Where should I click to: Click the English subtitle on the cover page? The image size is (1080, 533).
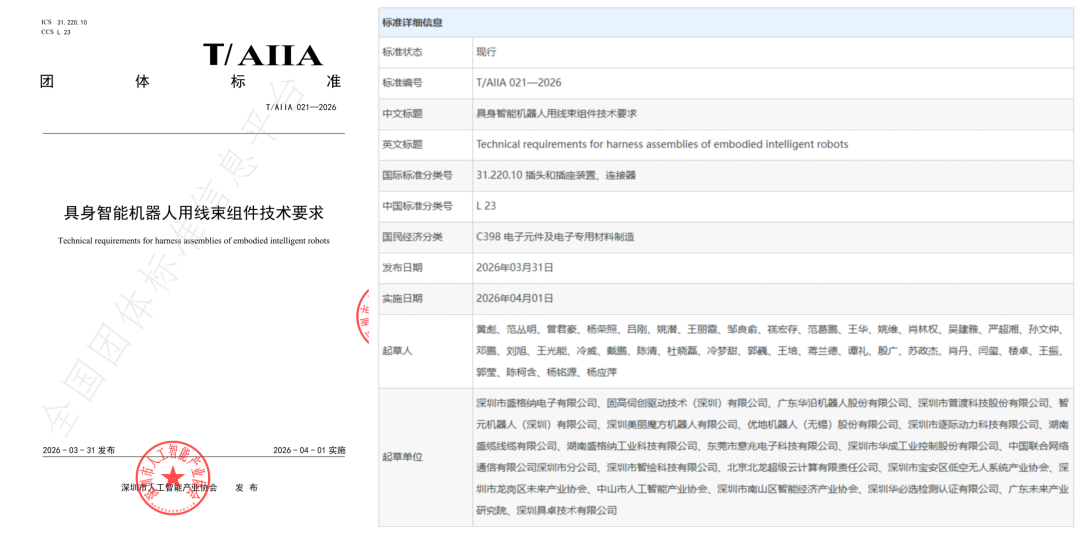click(x=194, y=241)
